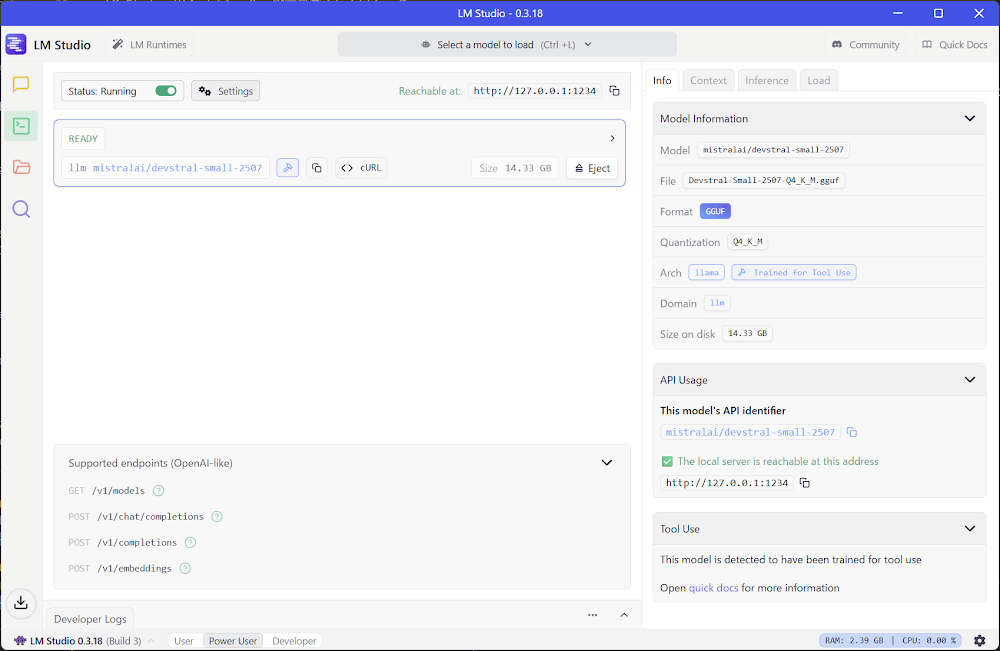Viewport: 1000px width, 651px height.
Task: Click the Reachable at URL field
Action: point(534,91)
